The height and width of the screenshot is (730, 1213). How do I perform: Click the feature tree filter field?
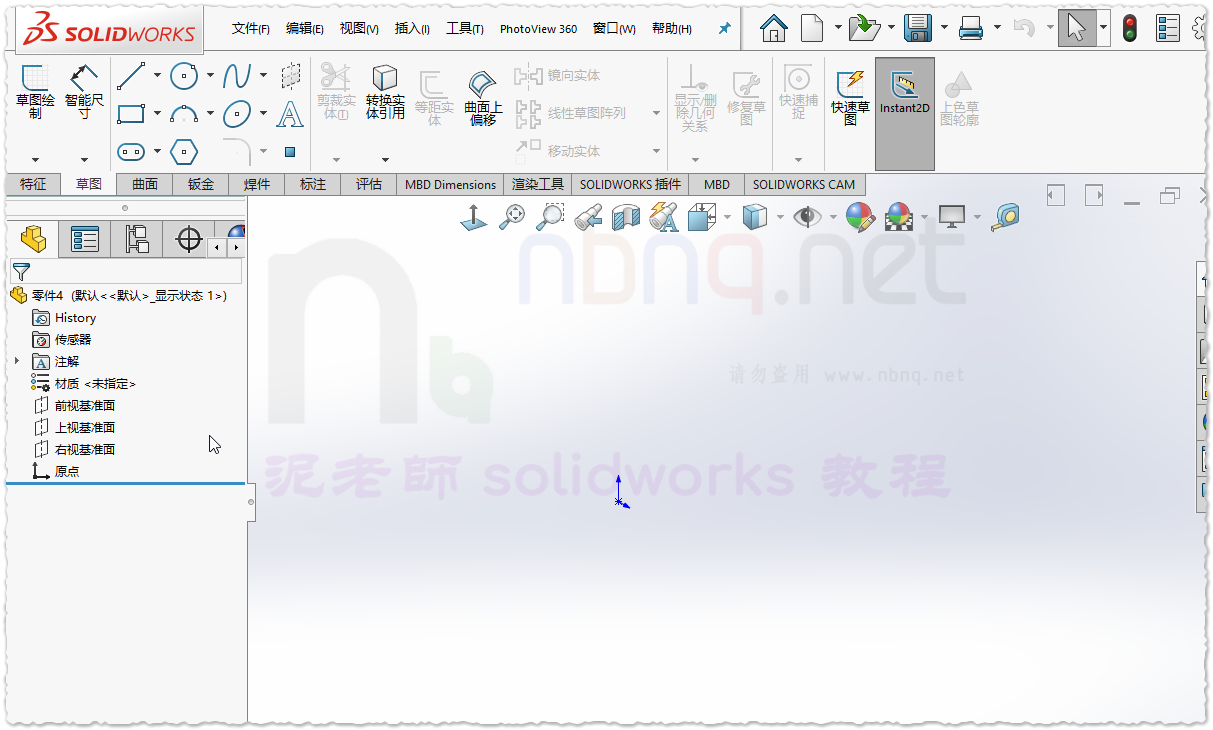coord(126,271)
